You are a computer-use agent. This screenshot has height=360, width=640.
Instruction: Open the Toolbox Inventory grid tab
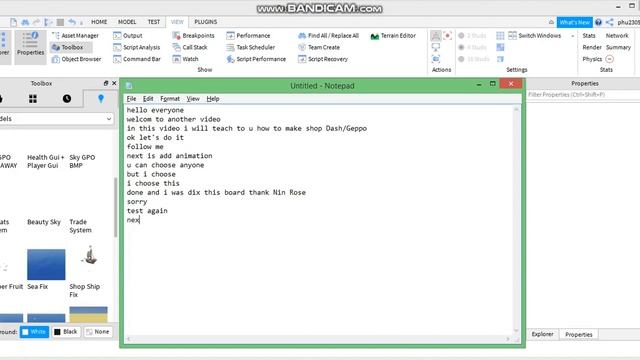(x=33, y=99)
